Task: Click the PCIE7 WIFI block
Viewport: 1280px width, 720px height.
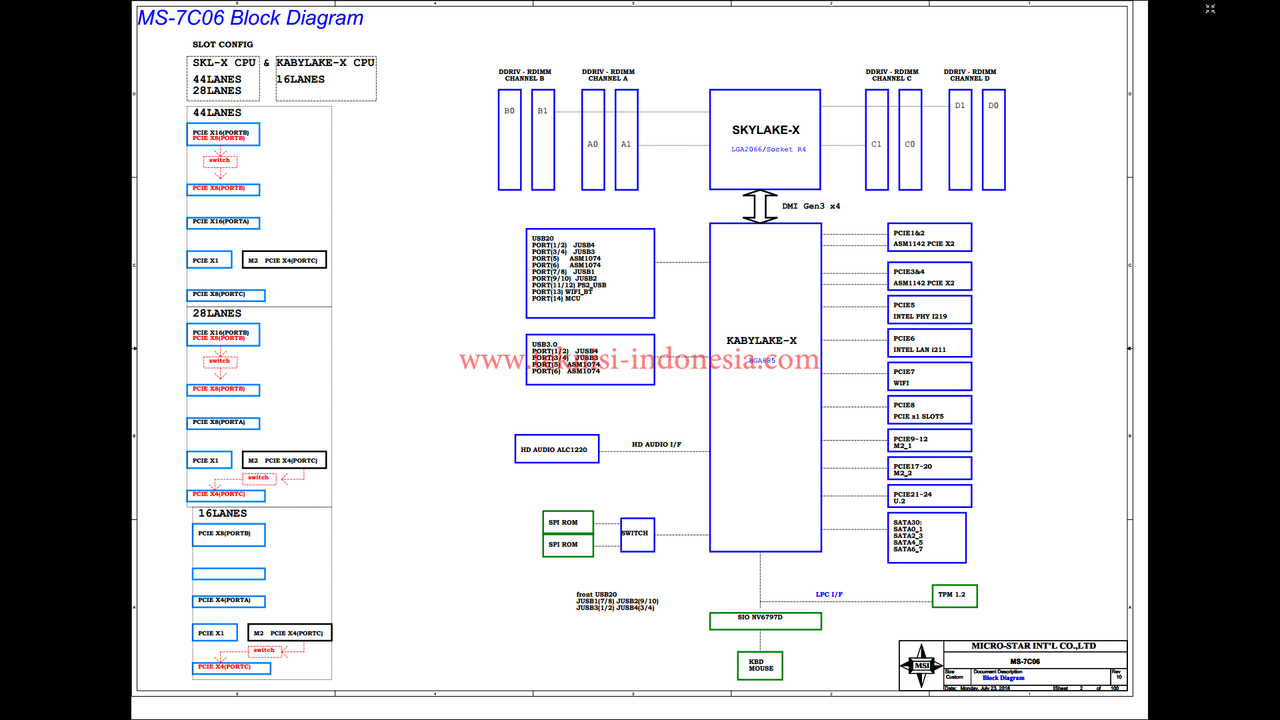Action: (x=929, y=377)
